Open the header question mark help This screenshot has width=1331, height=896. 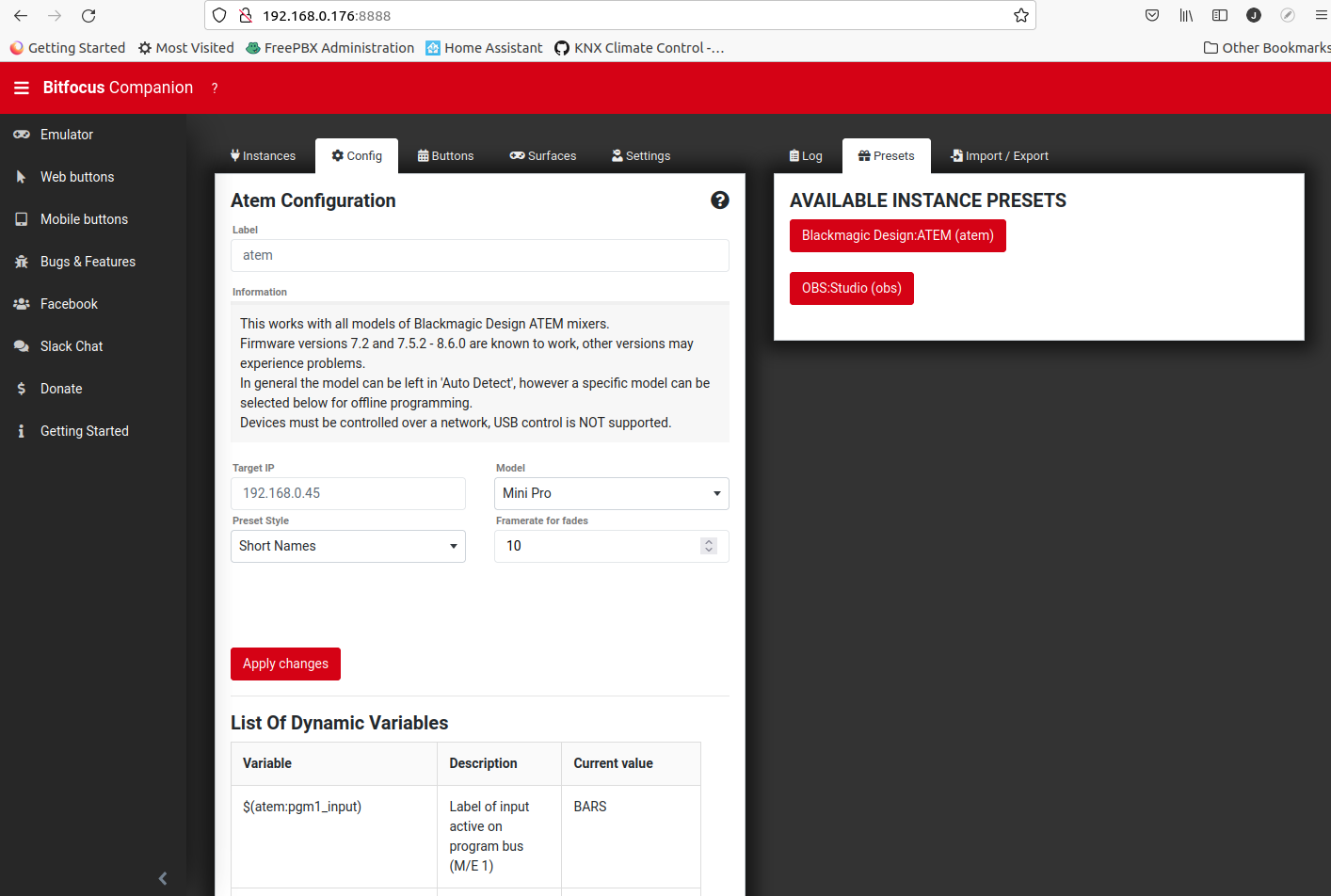(215, 88)
